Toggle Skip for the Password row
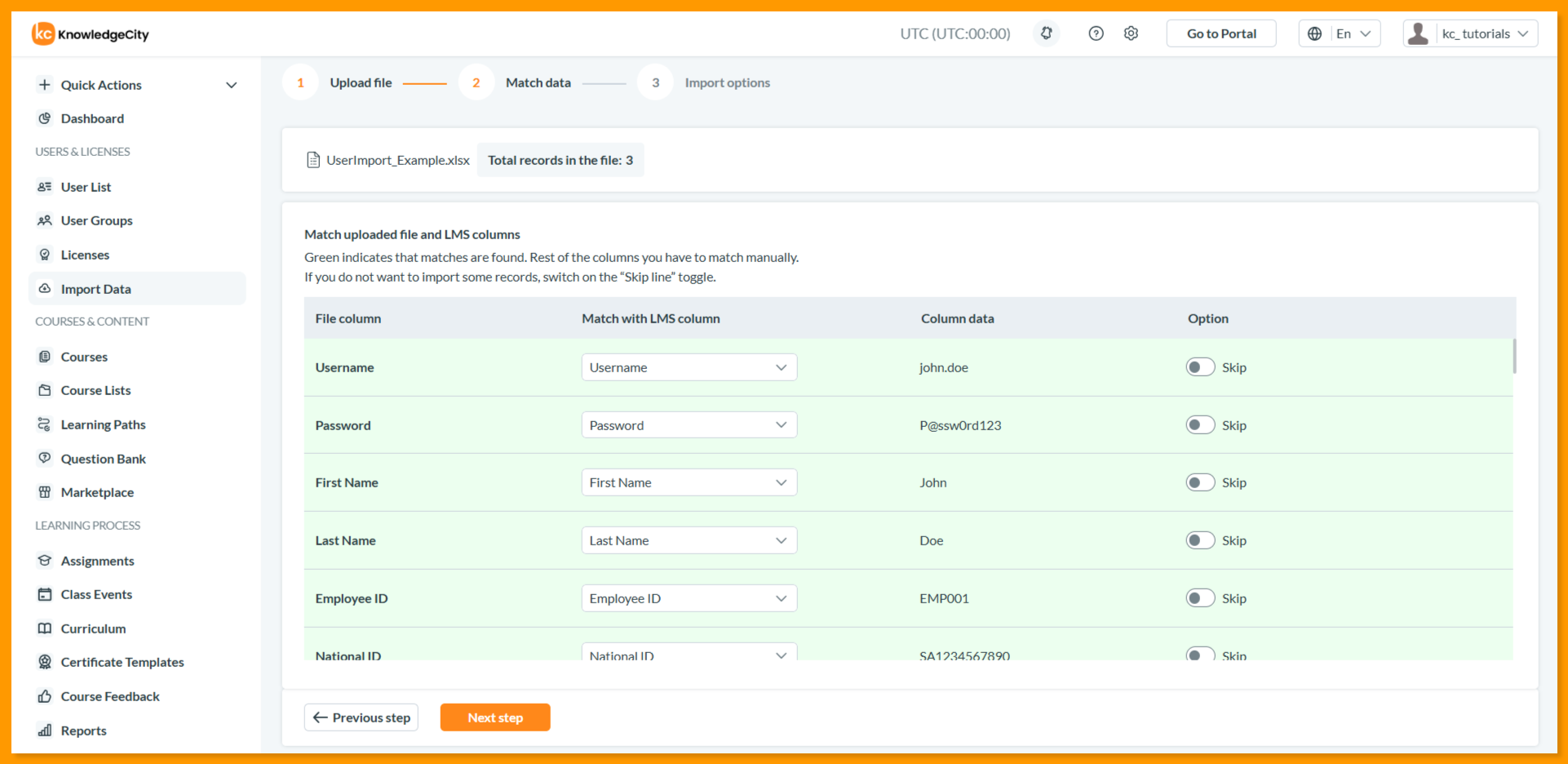This screenshot has width=1568, height=764. (1200, 425)
